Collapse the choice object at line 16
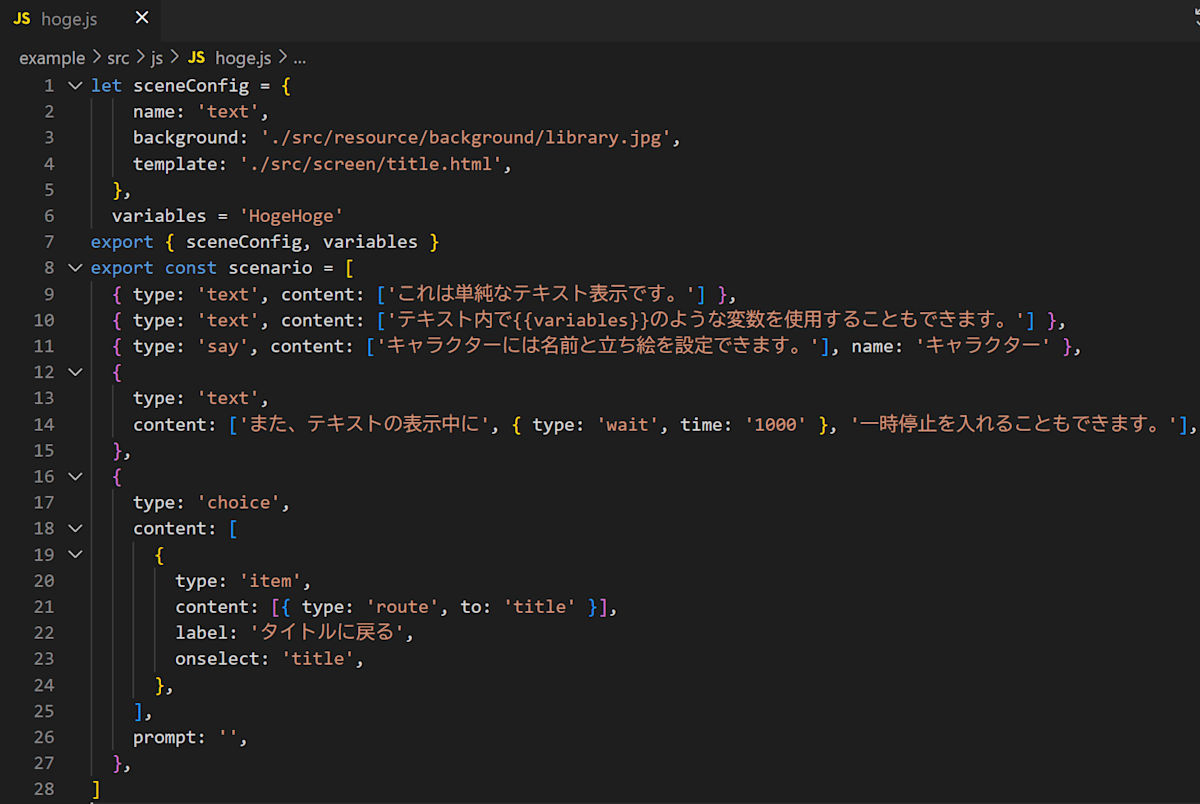1200x804 pixels. (x=75, y=476)
